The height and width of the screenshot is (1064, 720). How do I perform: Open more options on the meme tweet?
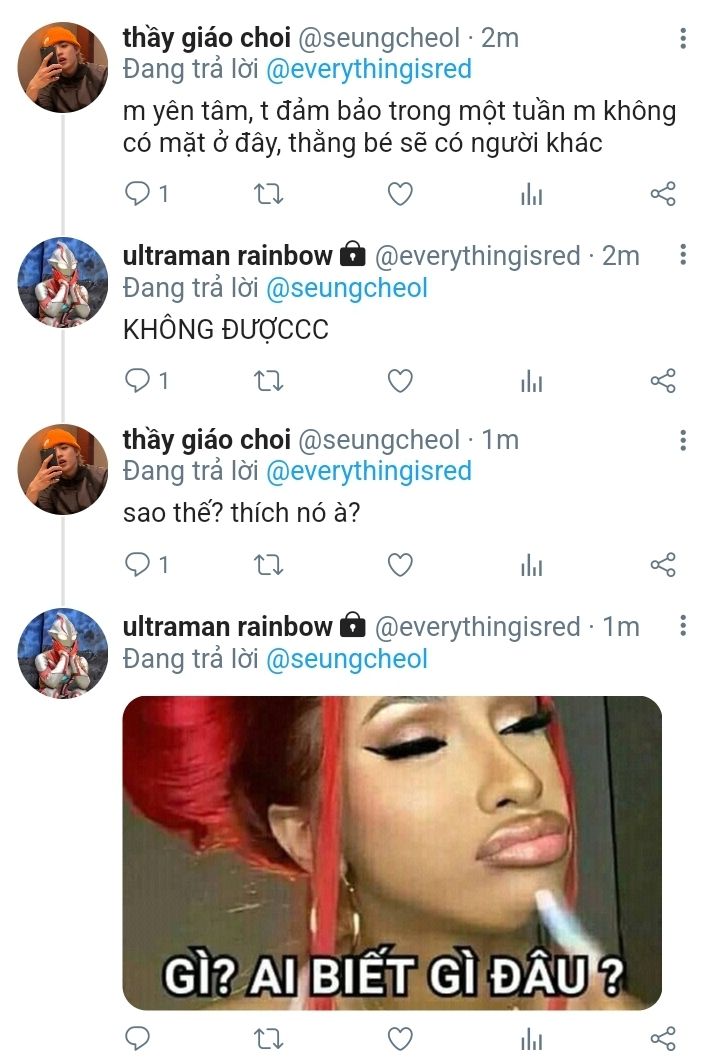pos(683,626)
